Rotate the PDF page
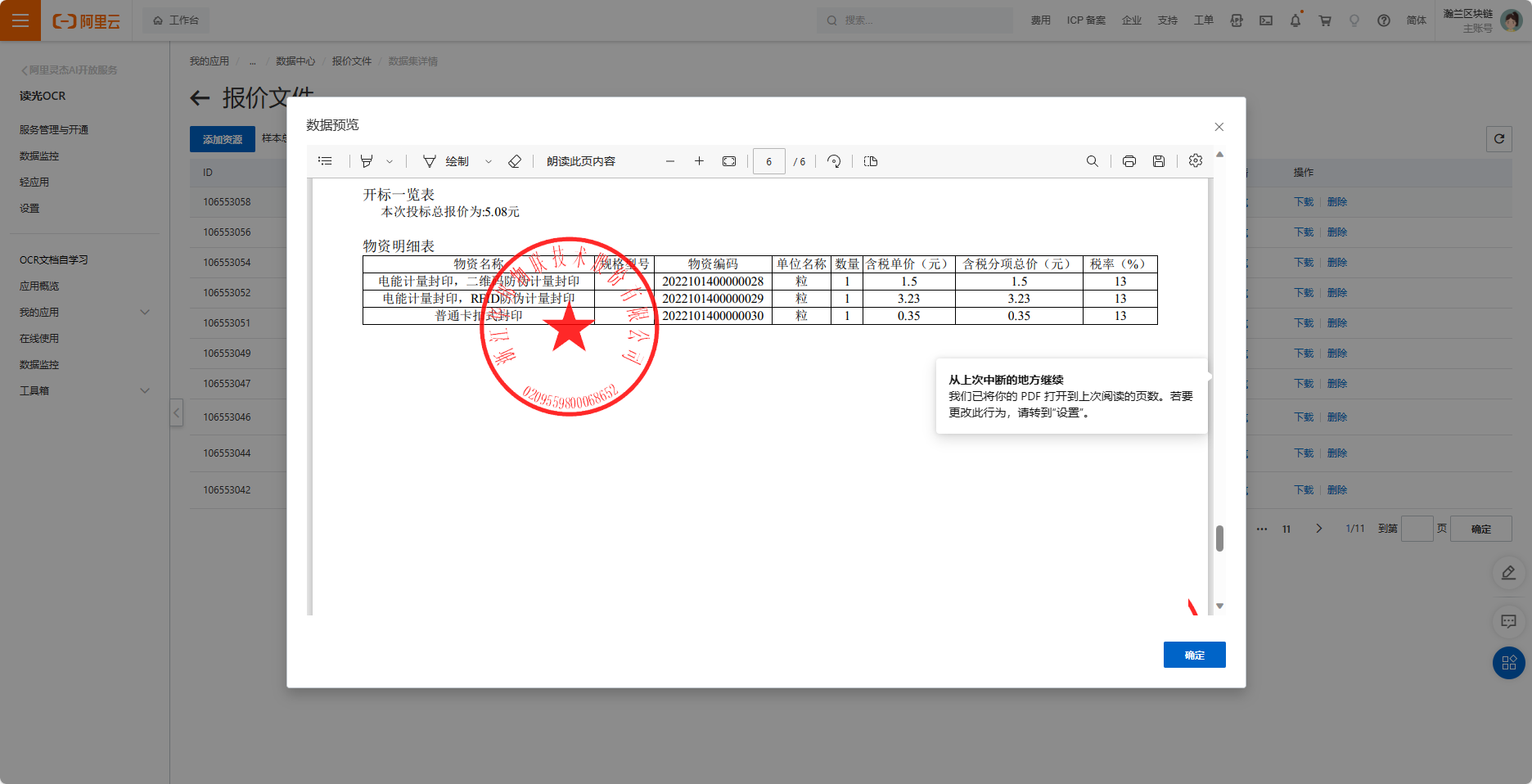 tap(834, 161)
